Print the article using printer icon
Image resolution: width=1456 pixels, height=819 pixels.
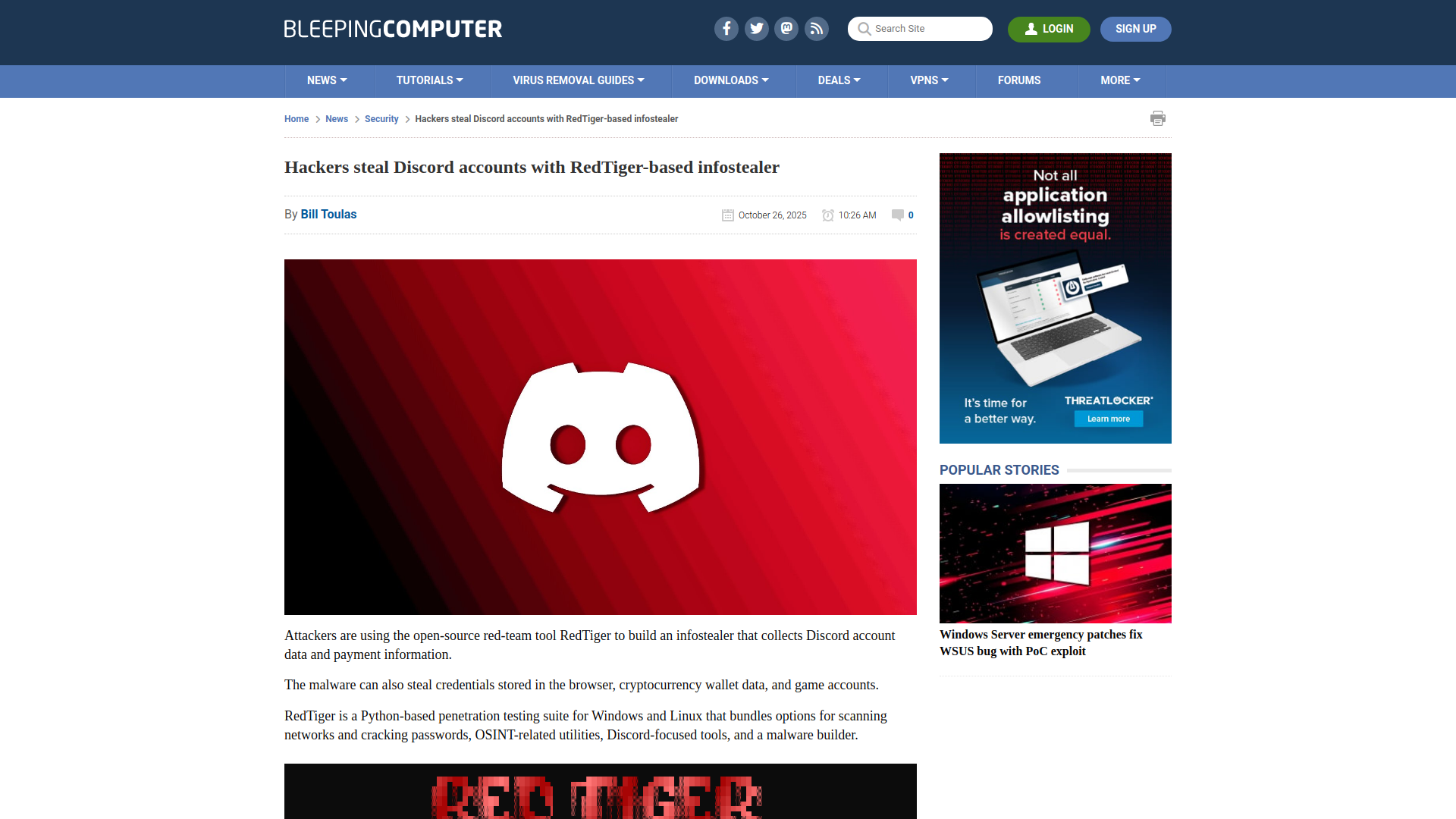pos(1158,118)
